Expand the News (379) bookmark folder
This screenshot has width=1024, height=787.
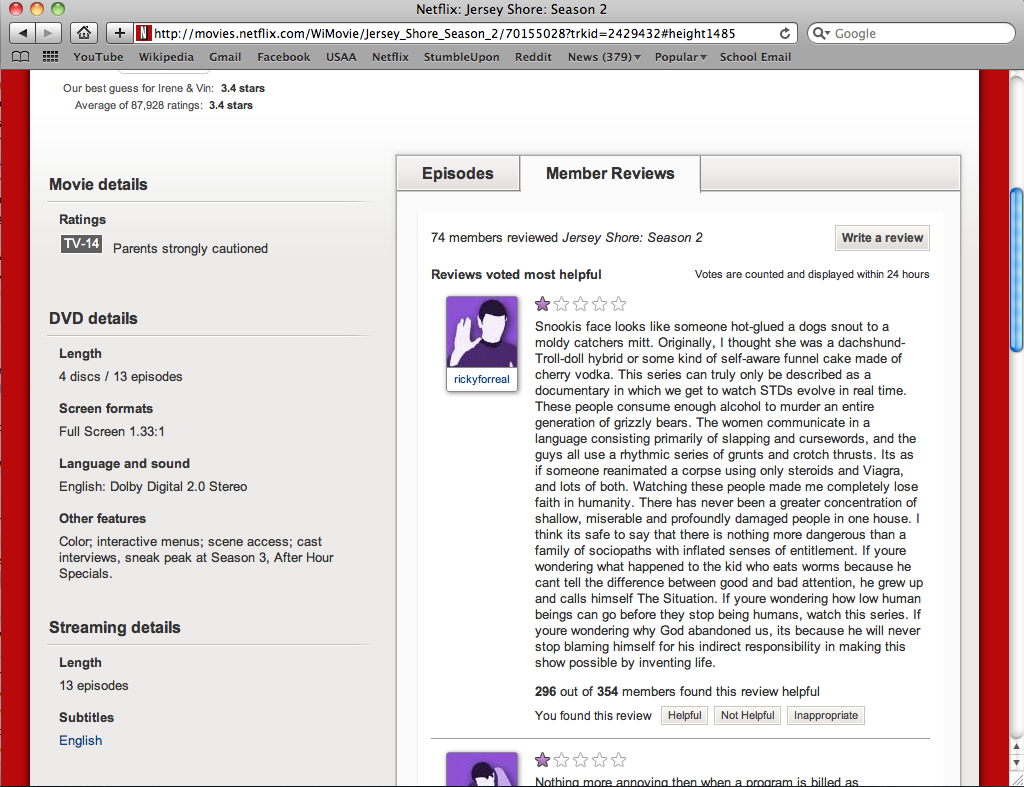click(x=603, y=57)
